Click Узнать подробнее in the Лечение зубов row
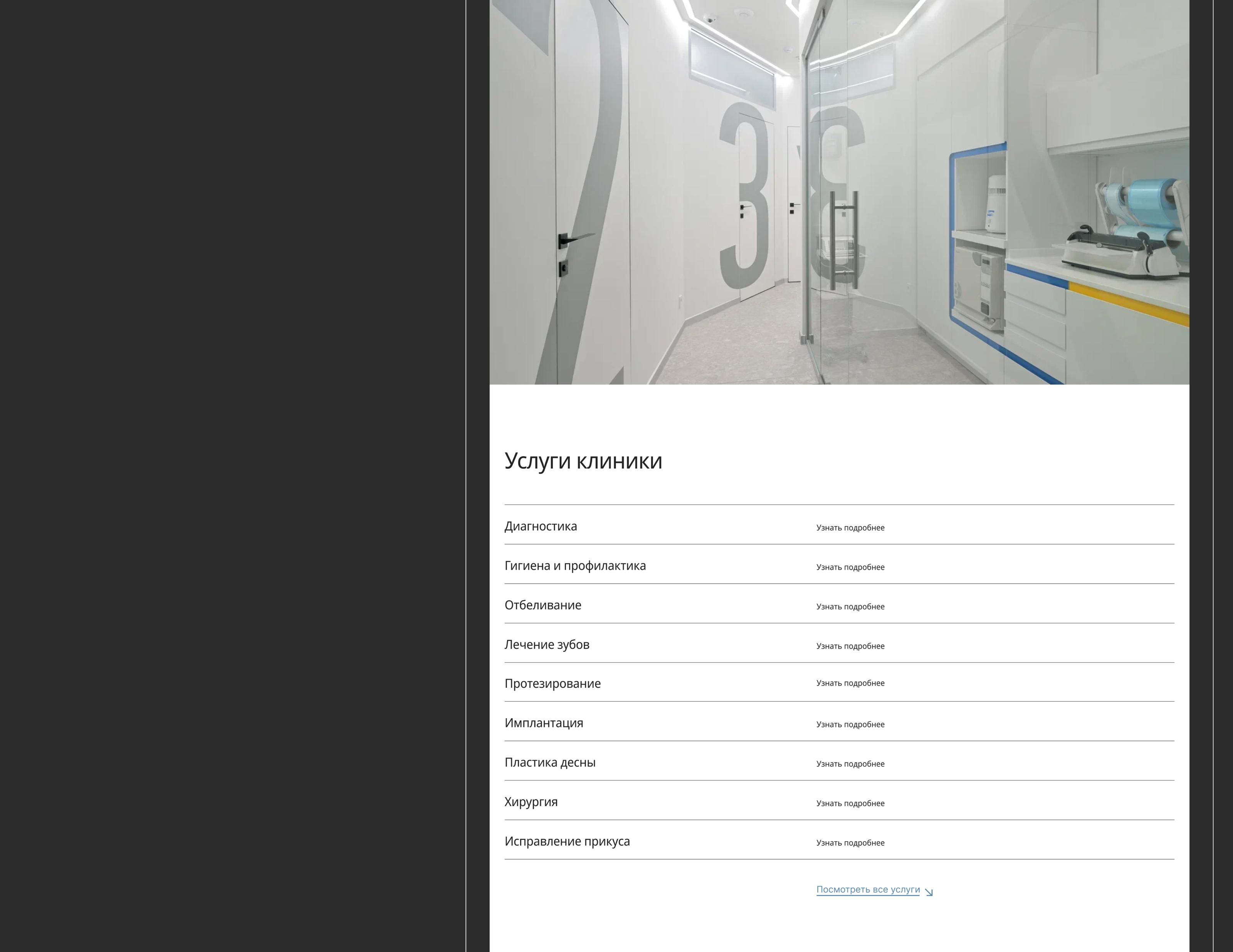Screen dimensions: 1233x952 pos(850,646)
